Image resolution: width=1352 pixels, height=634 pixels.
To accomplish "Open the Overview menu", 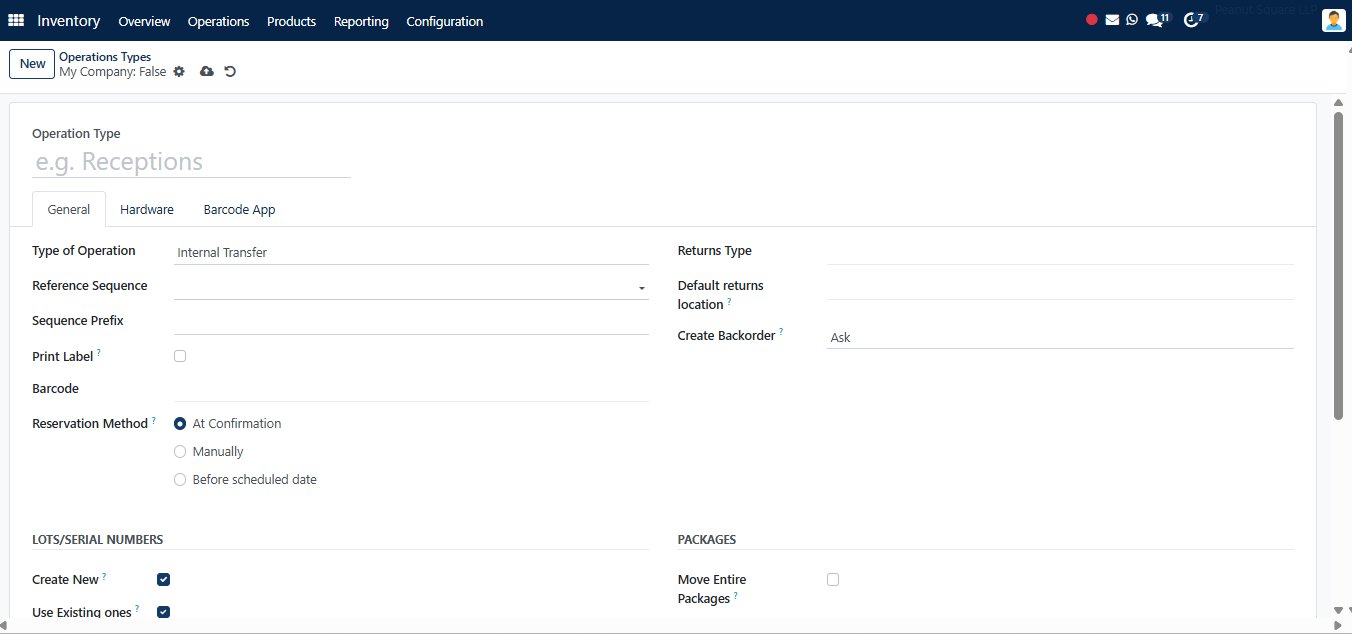I will (144, 21).
